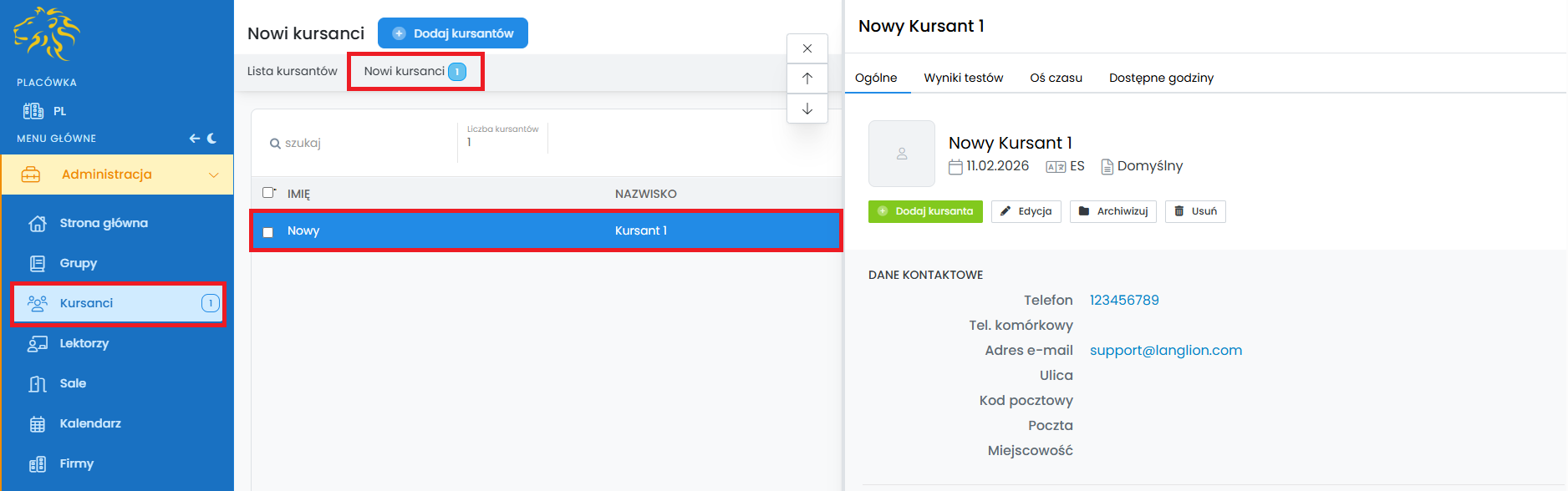This screenshot has width=1568, height=491.
Task: Open Firmy in the sidebar
Action: 76,463
